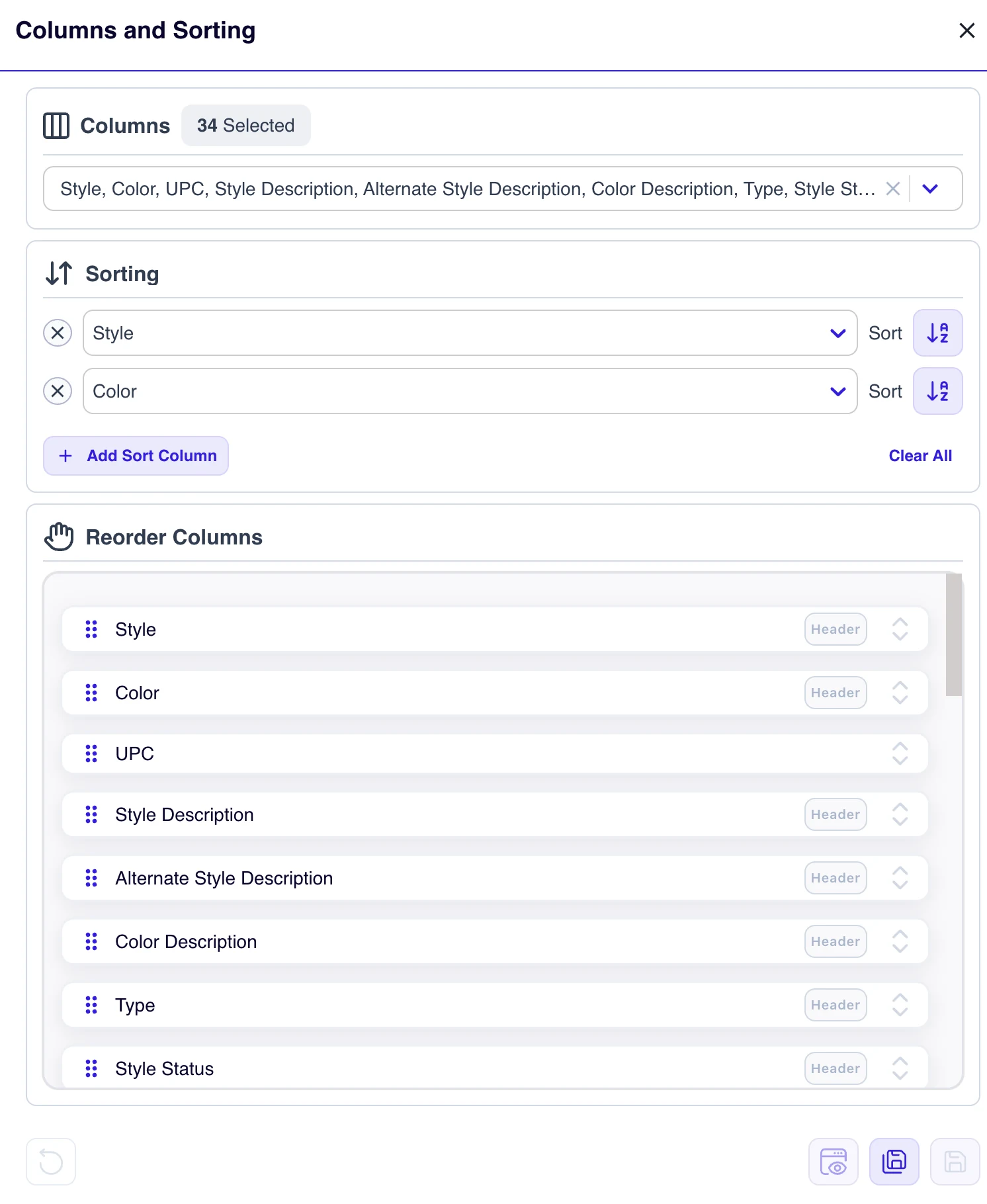The image size is (987, 1204).
Task: Grab the drag handle for UPC row
Action: pos(91,753)
